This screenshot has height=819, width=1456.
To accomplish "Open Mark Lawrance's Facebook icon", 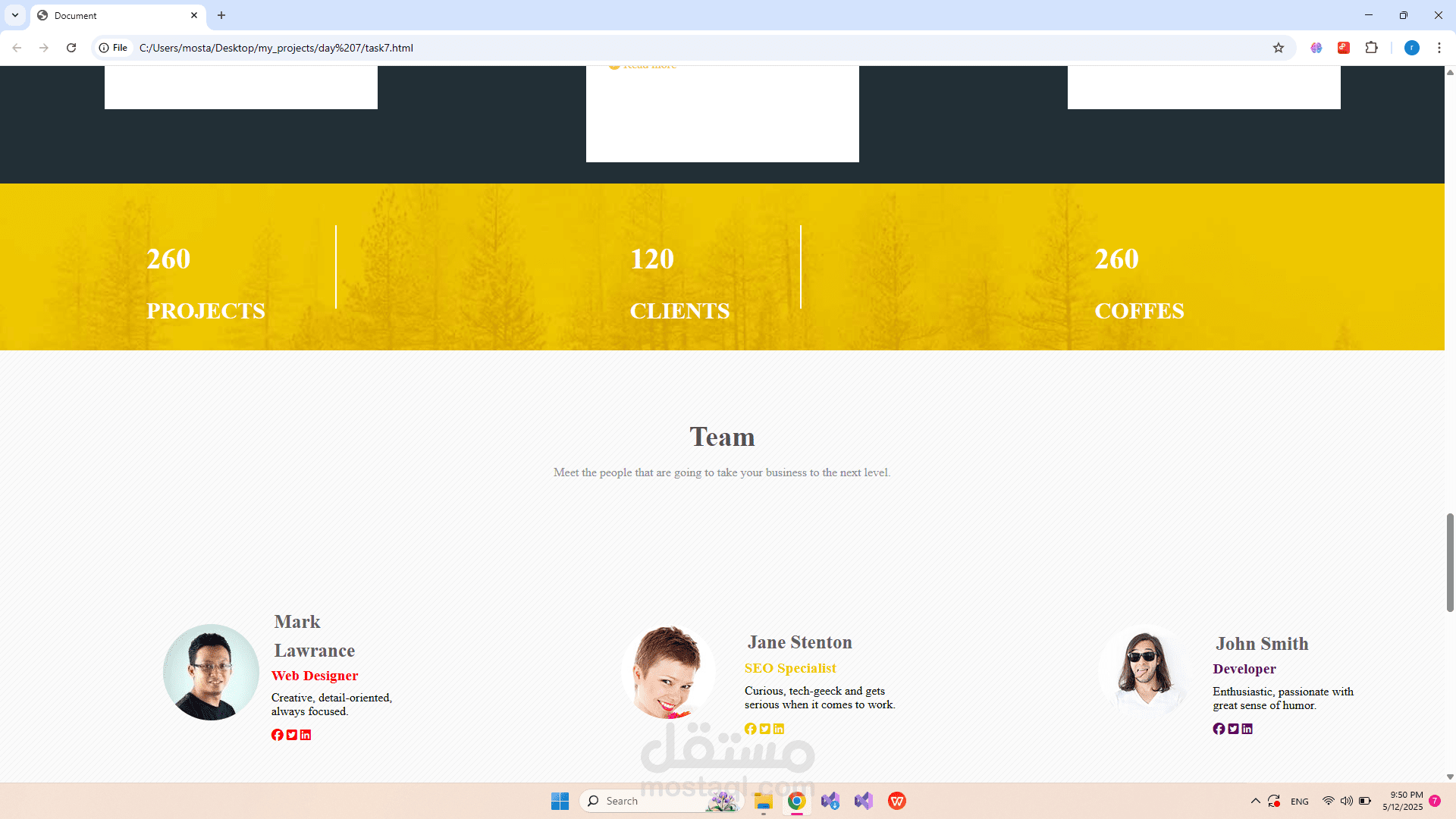I will [278, 735].
